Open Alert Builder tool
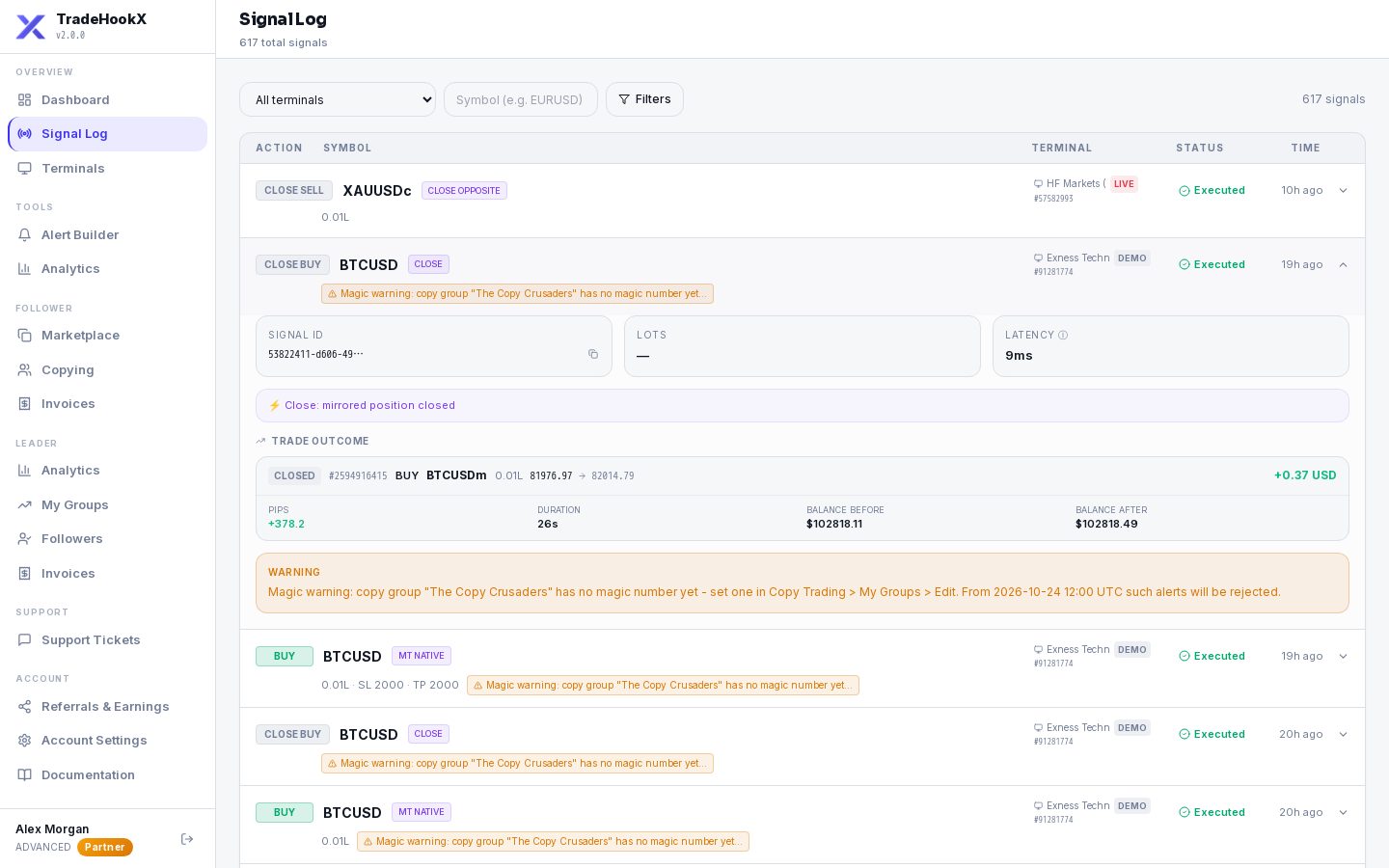This screenshot has width=1389, height=868. click(107, 234)
